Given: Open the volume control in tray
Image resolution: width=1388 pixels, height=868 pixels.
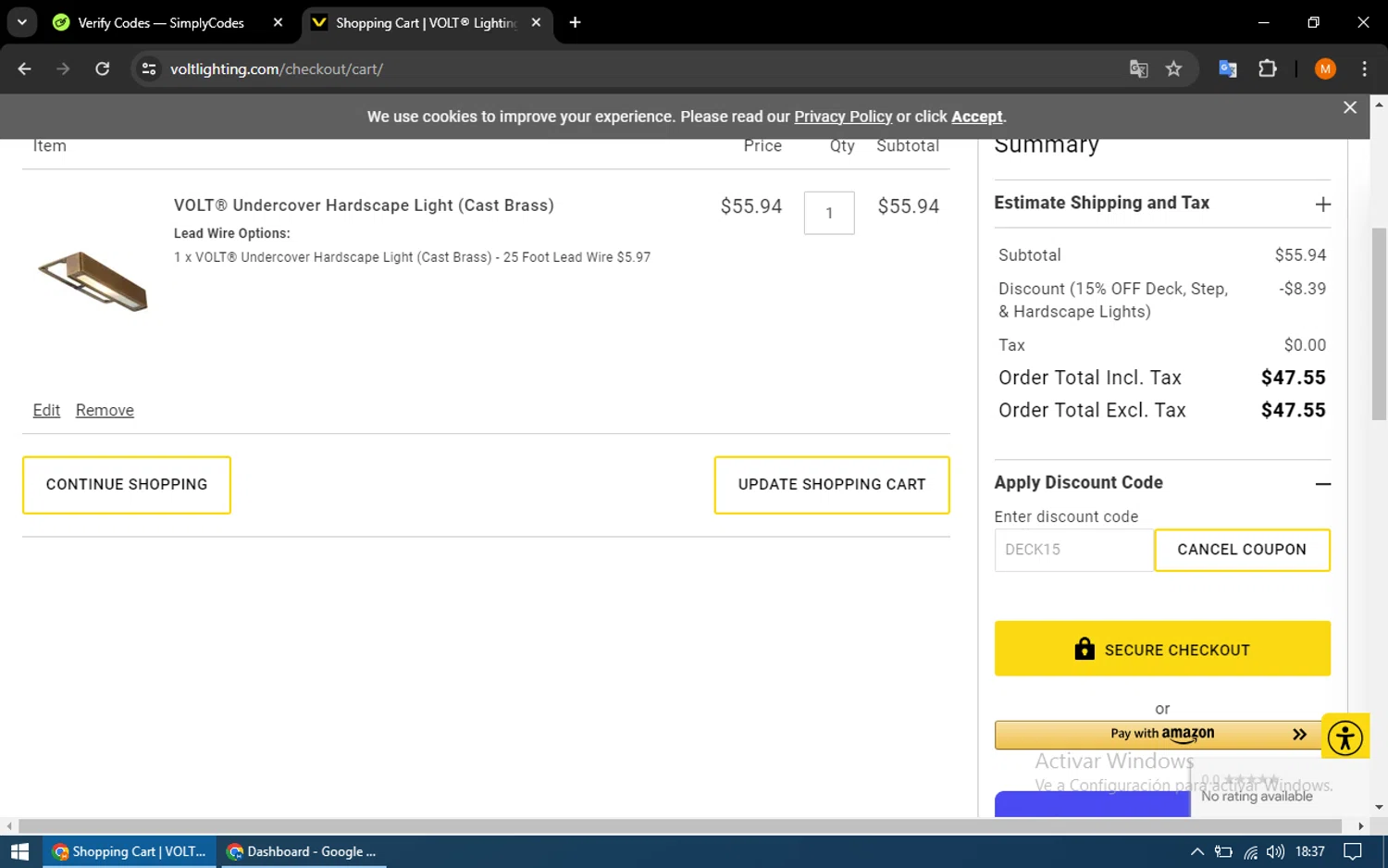Looking at the screenshot, I should 1275,851.
